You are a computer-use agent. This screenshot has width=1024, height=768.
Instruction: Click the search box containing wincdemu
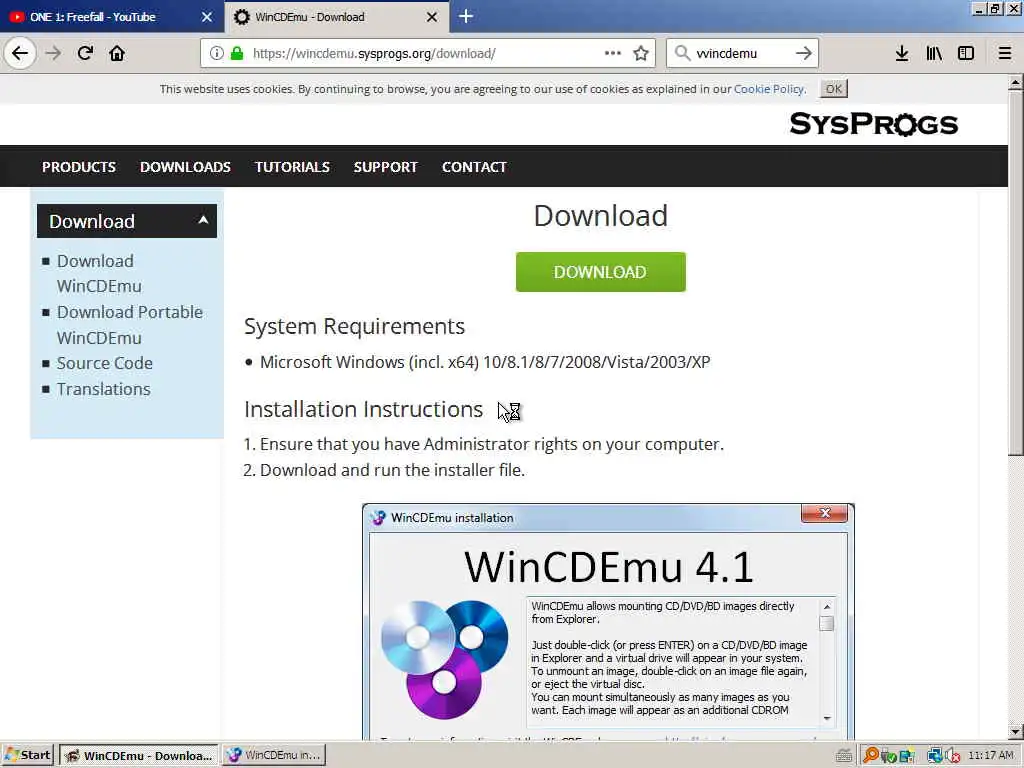click(x=741, y=53)
